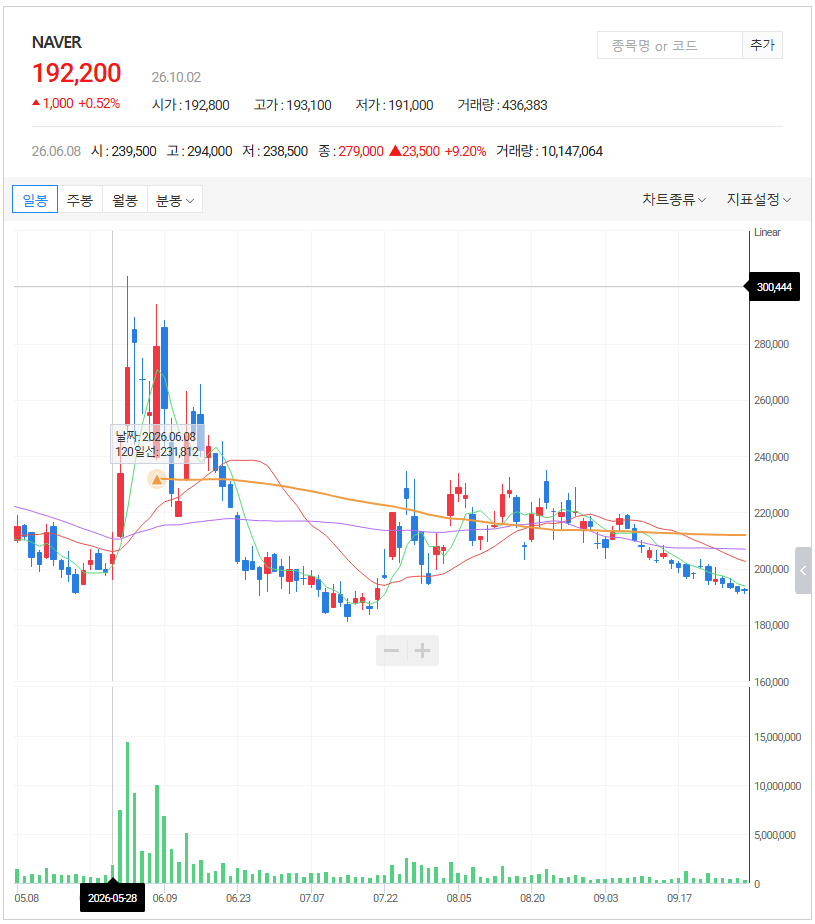The image size is (815, 924).
Task: Click the 추가 add button
Action: click(x=762, y=45)
